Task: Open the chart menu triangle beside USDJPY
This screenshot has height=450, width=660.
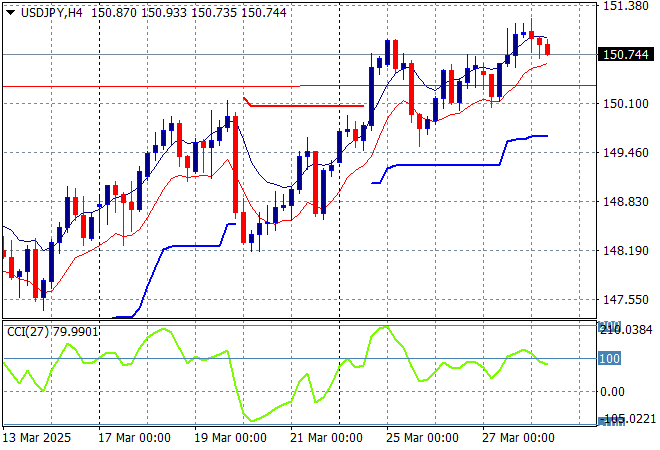Action: coord(11,13)
